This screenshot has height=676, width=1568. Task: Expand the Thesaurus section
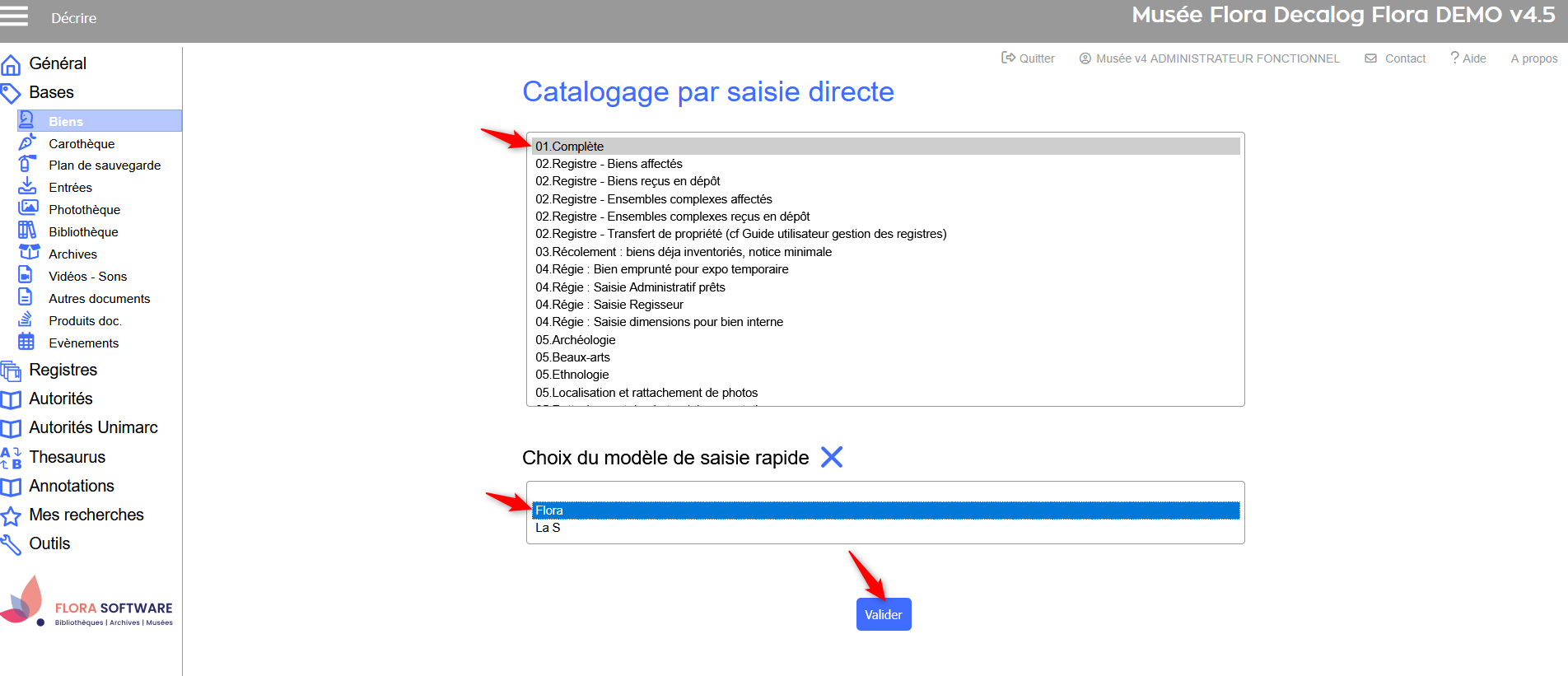67,457
